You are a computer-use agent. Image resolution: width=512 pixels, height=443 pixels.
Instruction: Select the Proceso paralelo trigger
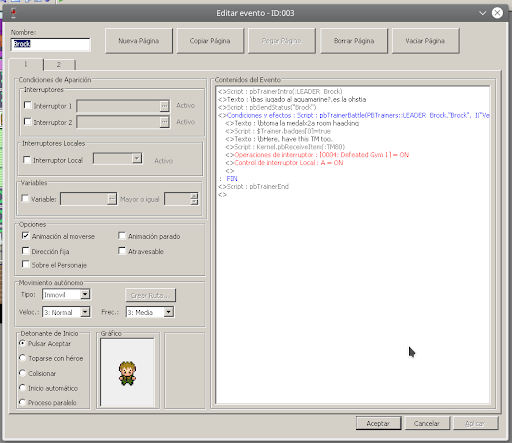coord(23,402)
